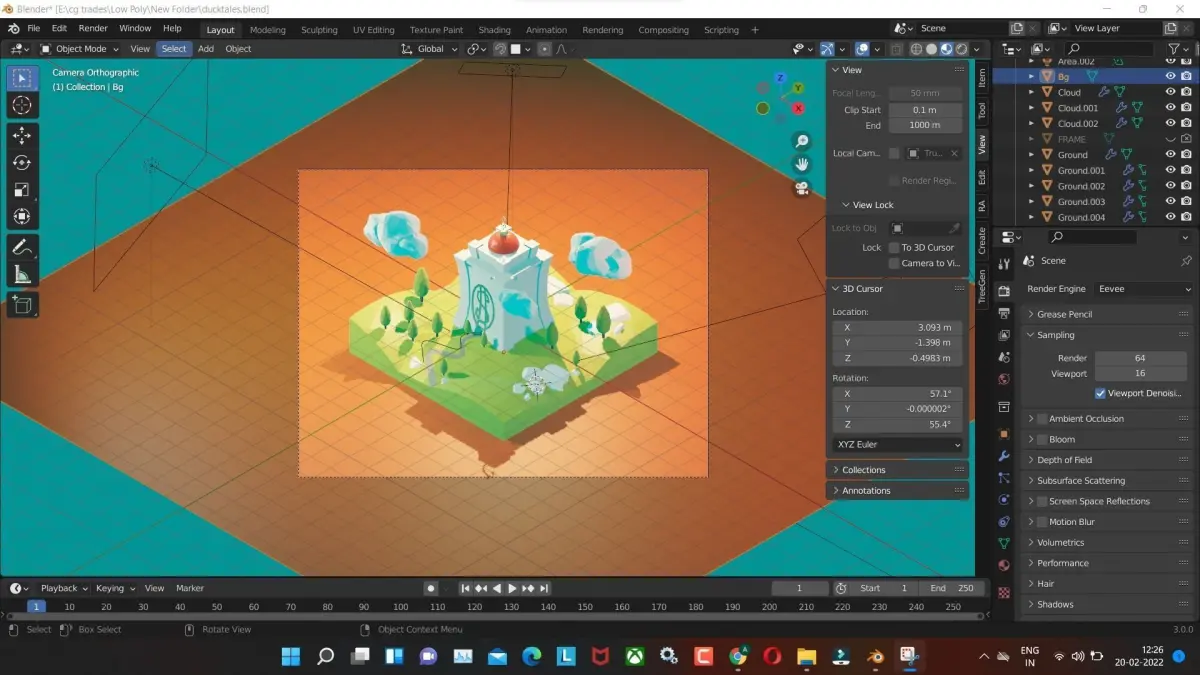Select the Select Box tool
The height and width of the screenshot is (675, 1200).
22,78
